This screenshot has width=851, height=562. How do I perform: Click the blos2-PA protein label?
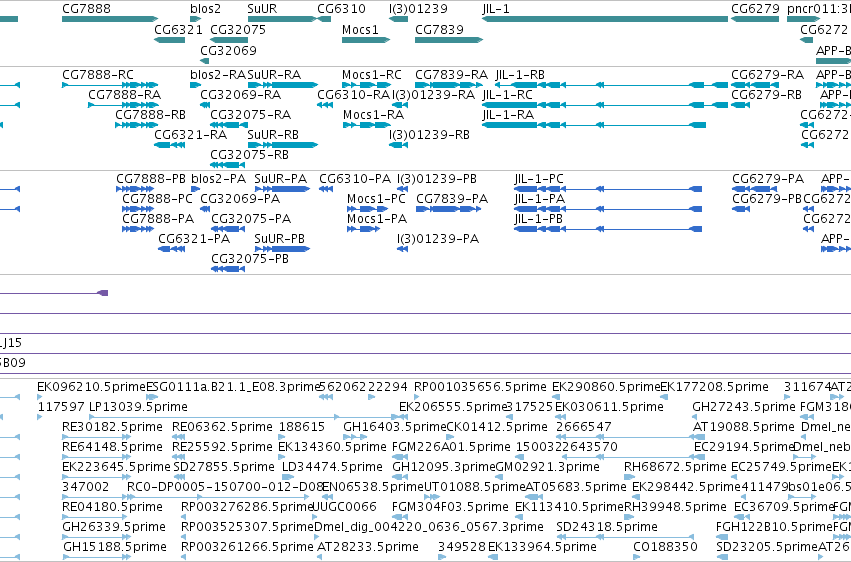click(219, 178)
